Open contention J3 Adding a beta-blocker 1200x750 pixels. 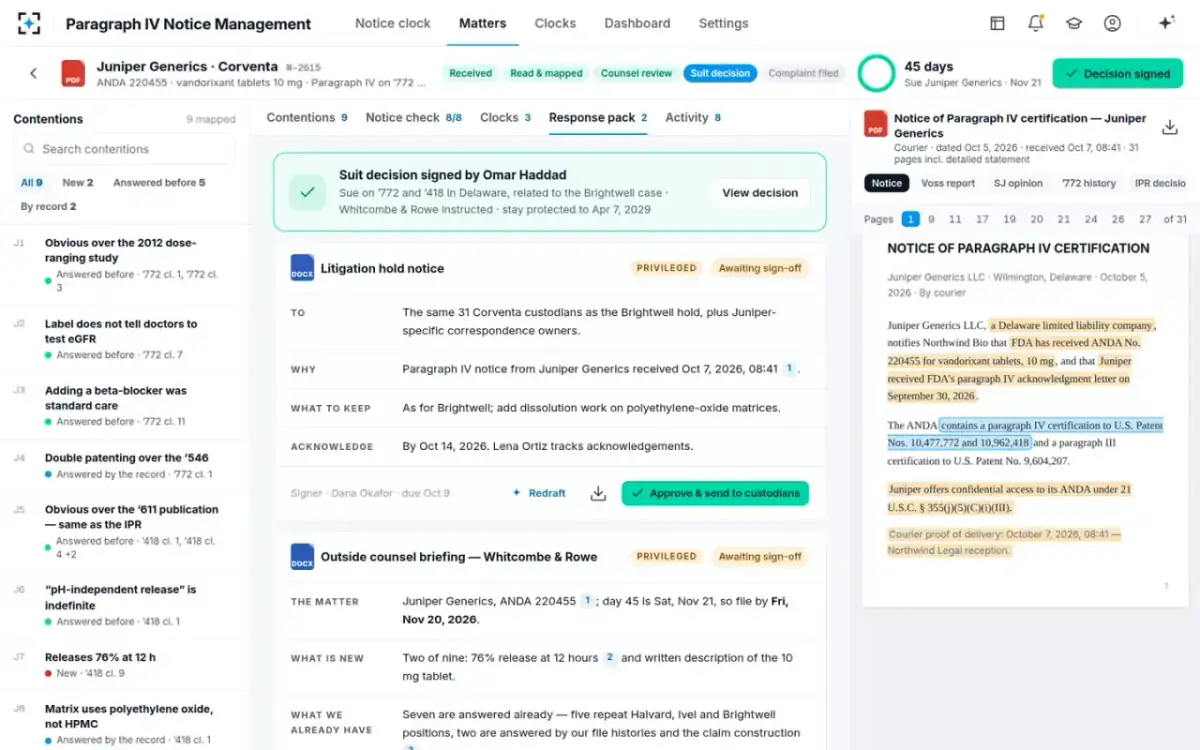(x=125, y=405)
